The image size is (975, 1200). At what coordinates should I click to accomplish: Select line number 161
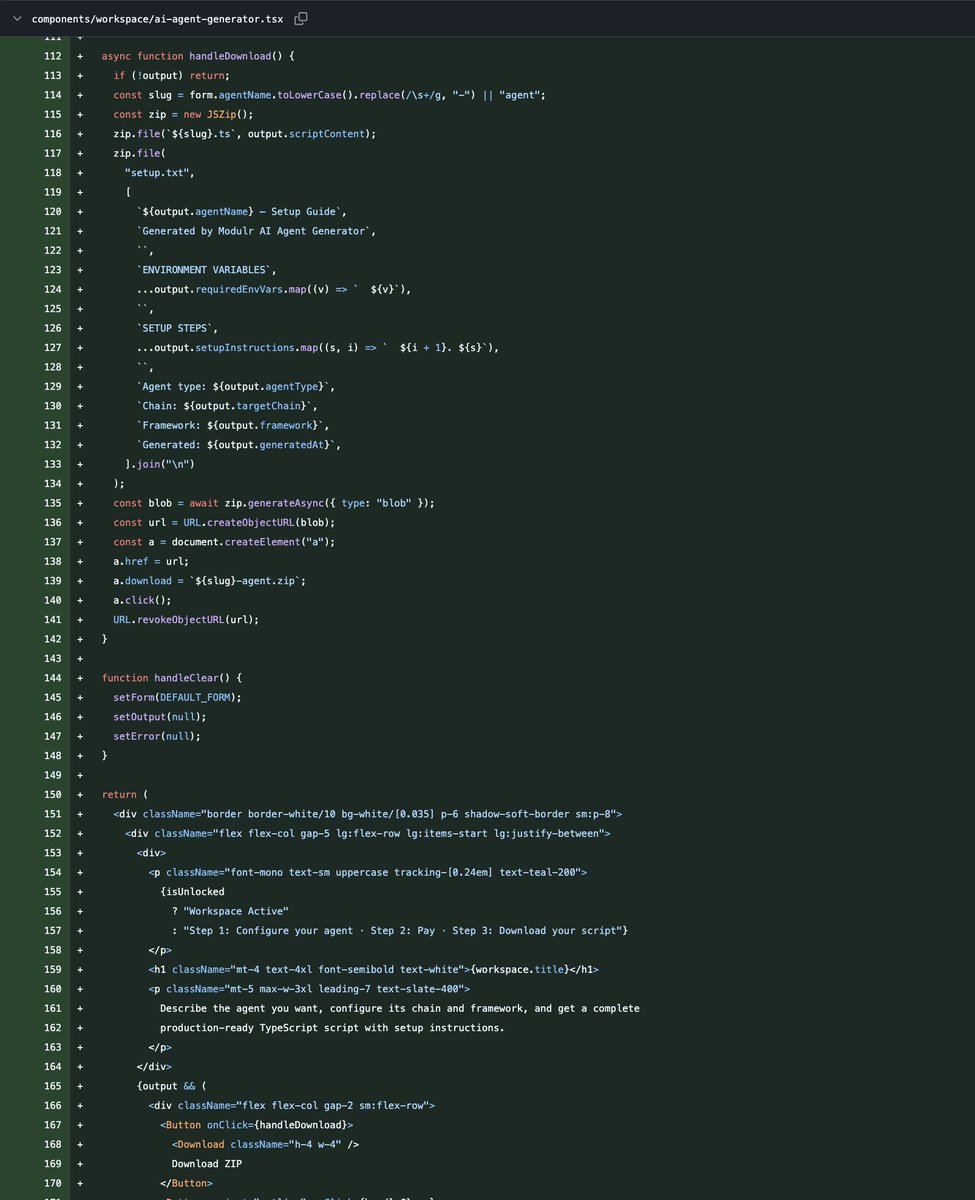[x=53, y=1008]
